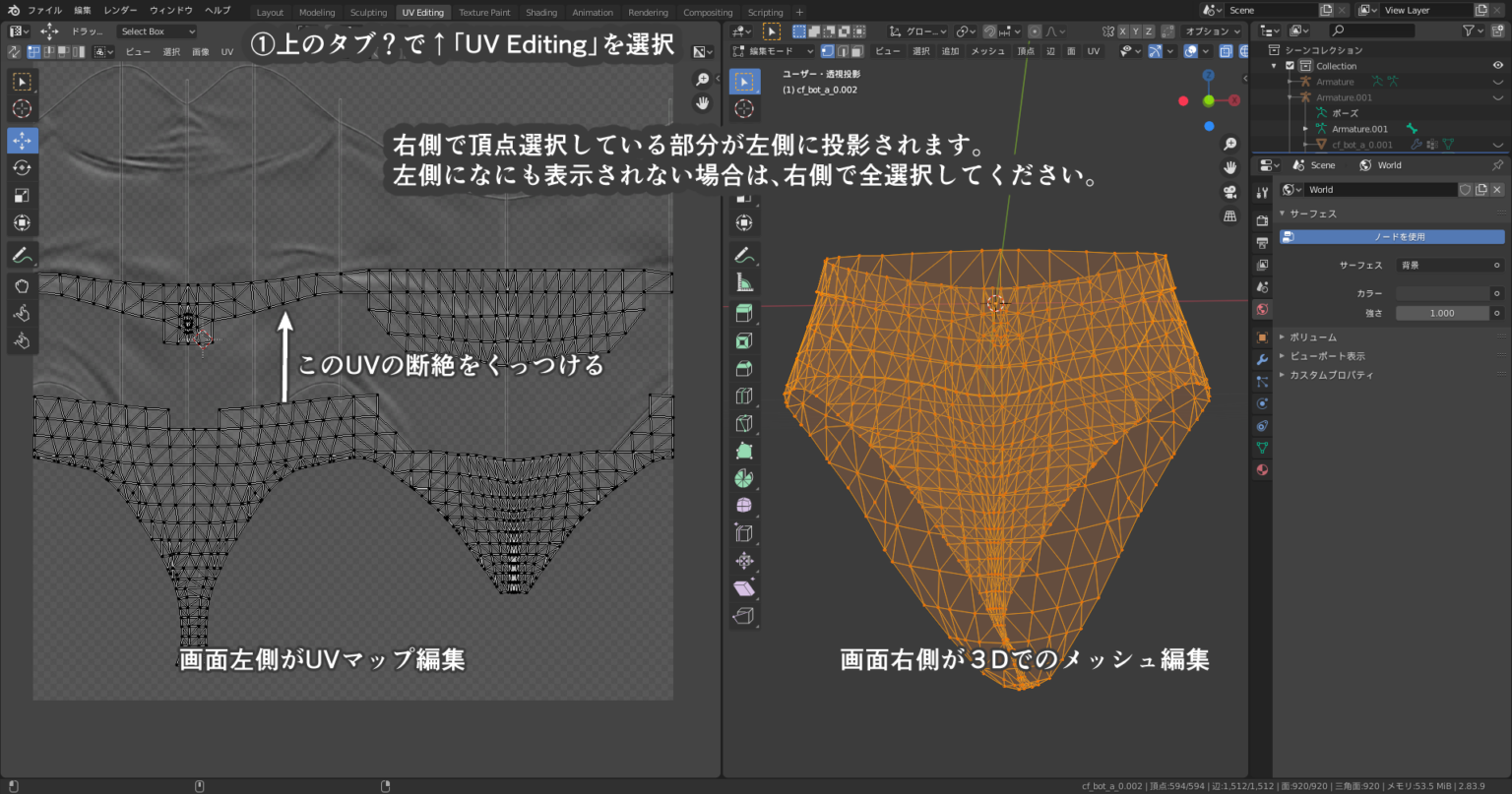Select the Move tool in the UV editor toolbar

pos(22,140)
